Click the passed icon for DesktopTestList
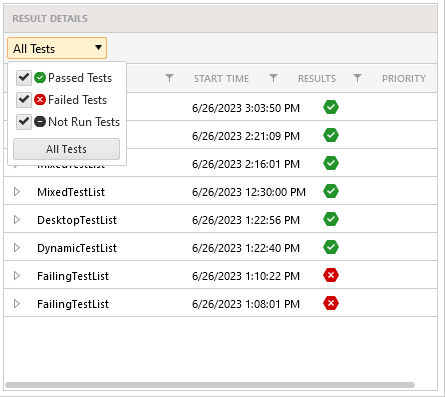Image resolution: width=445 pixels, height=397 pixels. [331, 219]
